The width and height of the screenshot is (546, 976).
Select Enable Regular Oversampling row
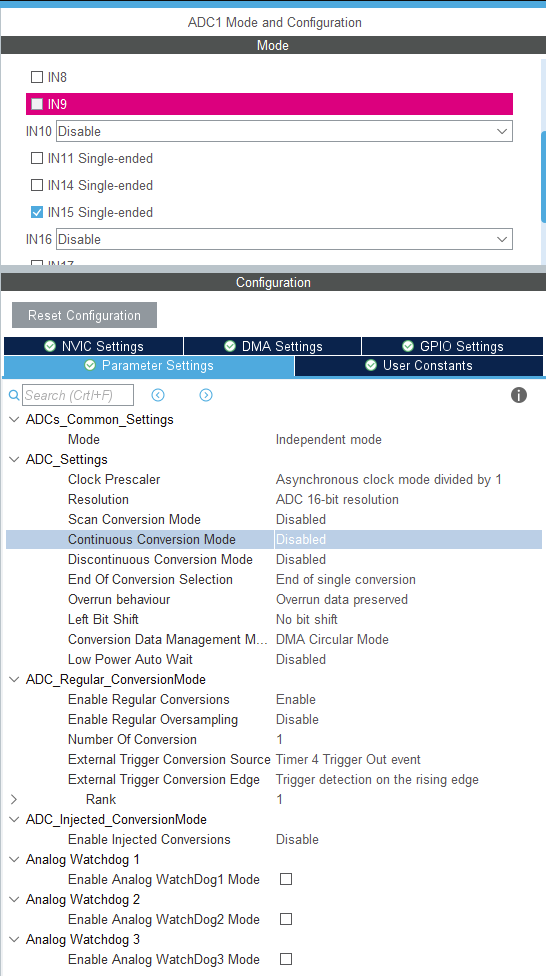pyautogui.click(x=274, y=720)
